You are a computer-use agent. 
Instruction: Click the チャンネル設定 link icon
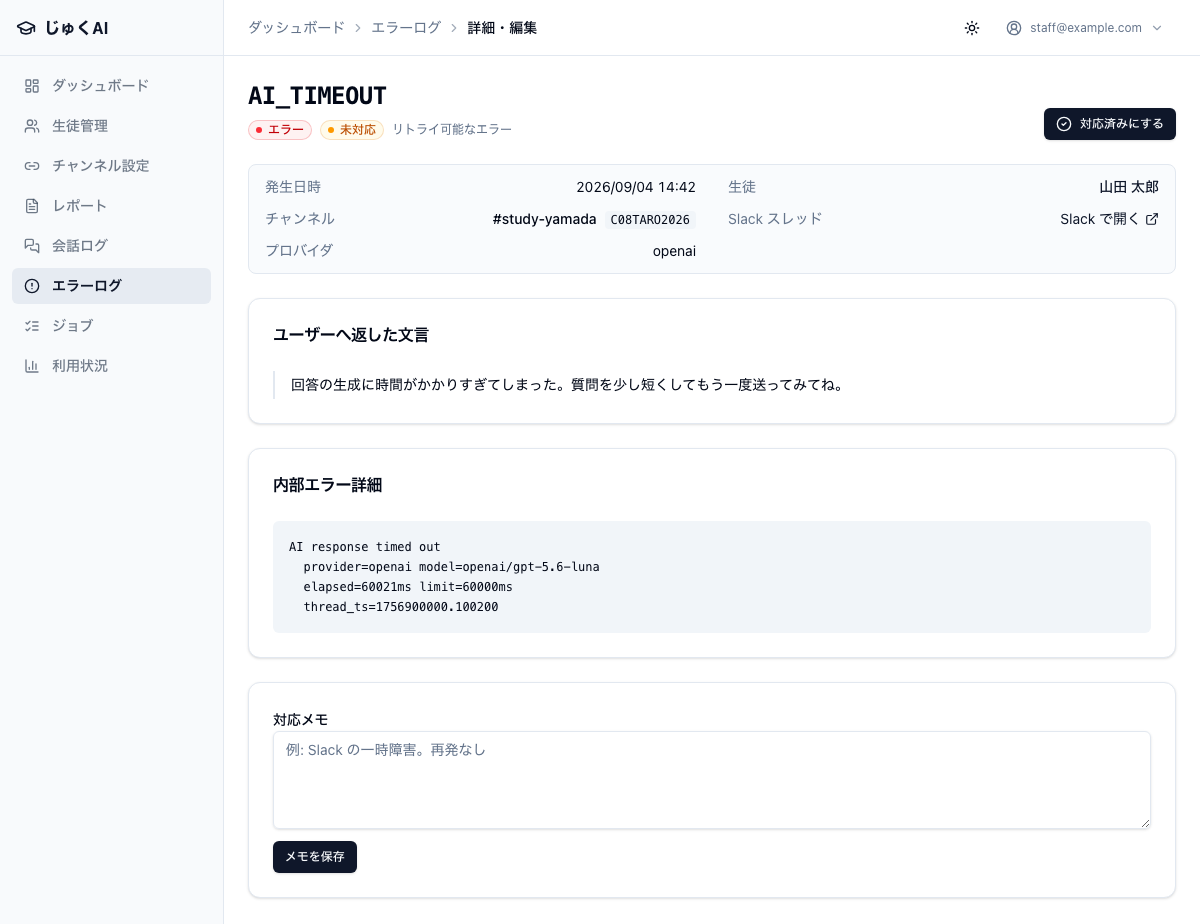coord(32,166)
